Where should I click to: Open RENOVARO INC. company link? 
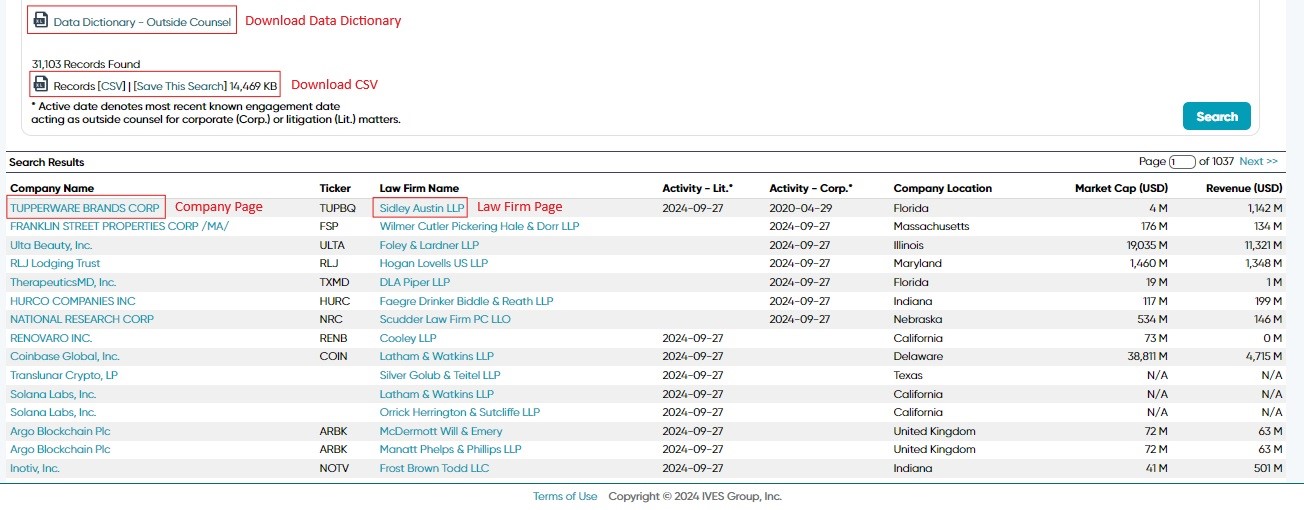51,338
